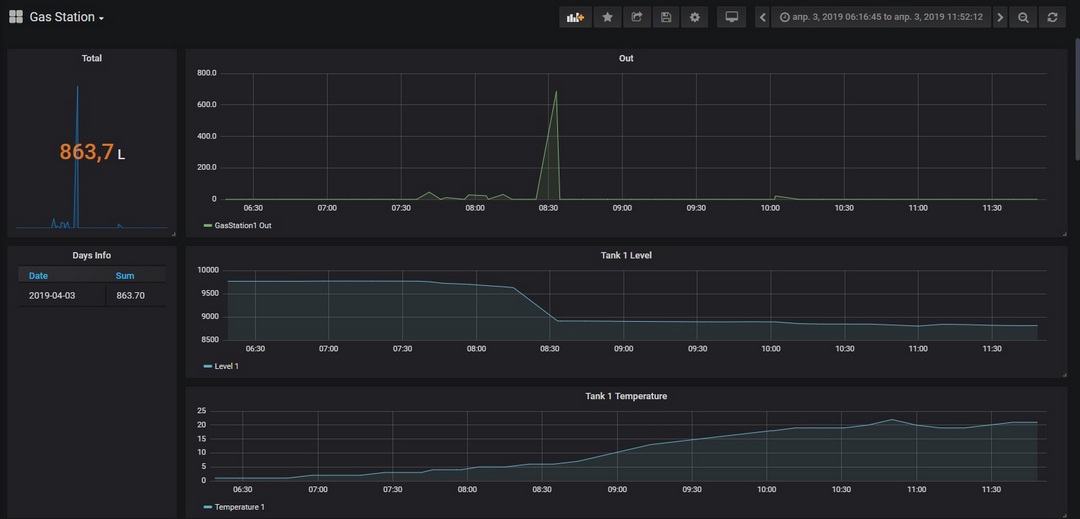The image size is (1080, 519).
Task: Open the Total panel title menu
Action: (x=92, y=59)
